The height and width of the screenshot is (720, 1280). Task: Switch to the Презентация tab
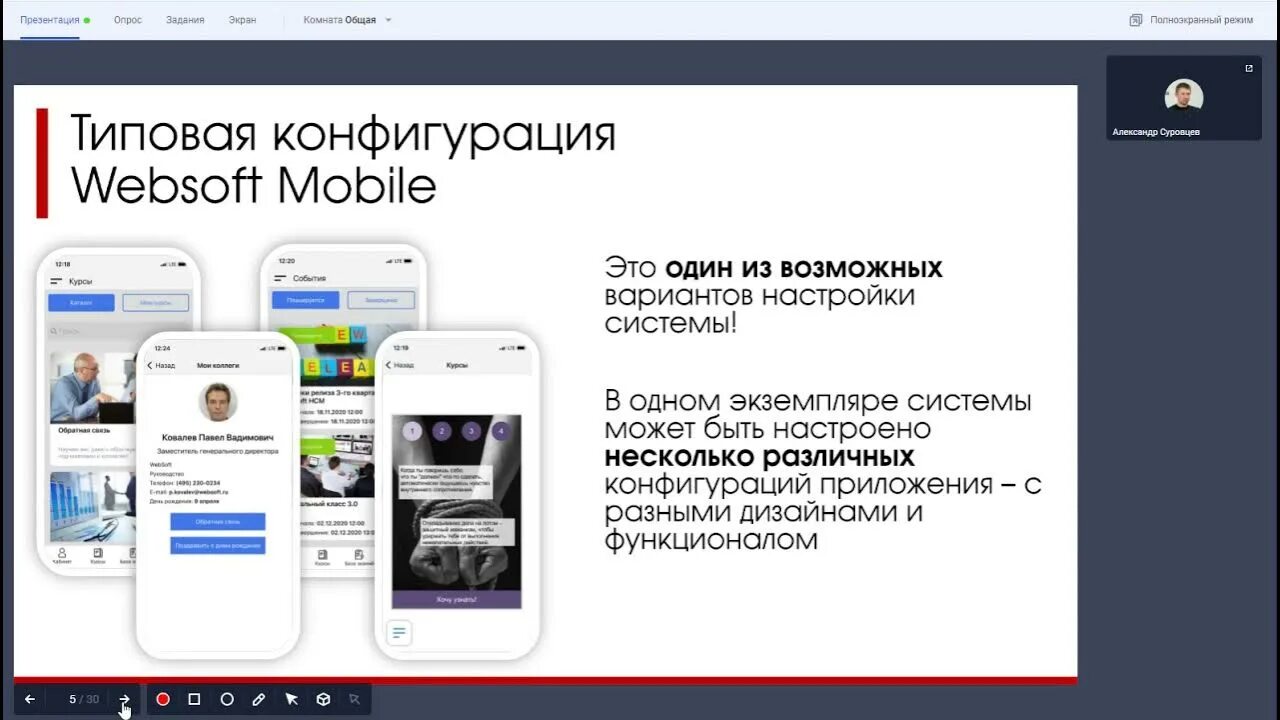coord(50,20)
